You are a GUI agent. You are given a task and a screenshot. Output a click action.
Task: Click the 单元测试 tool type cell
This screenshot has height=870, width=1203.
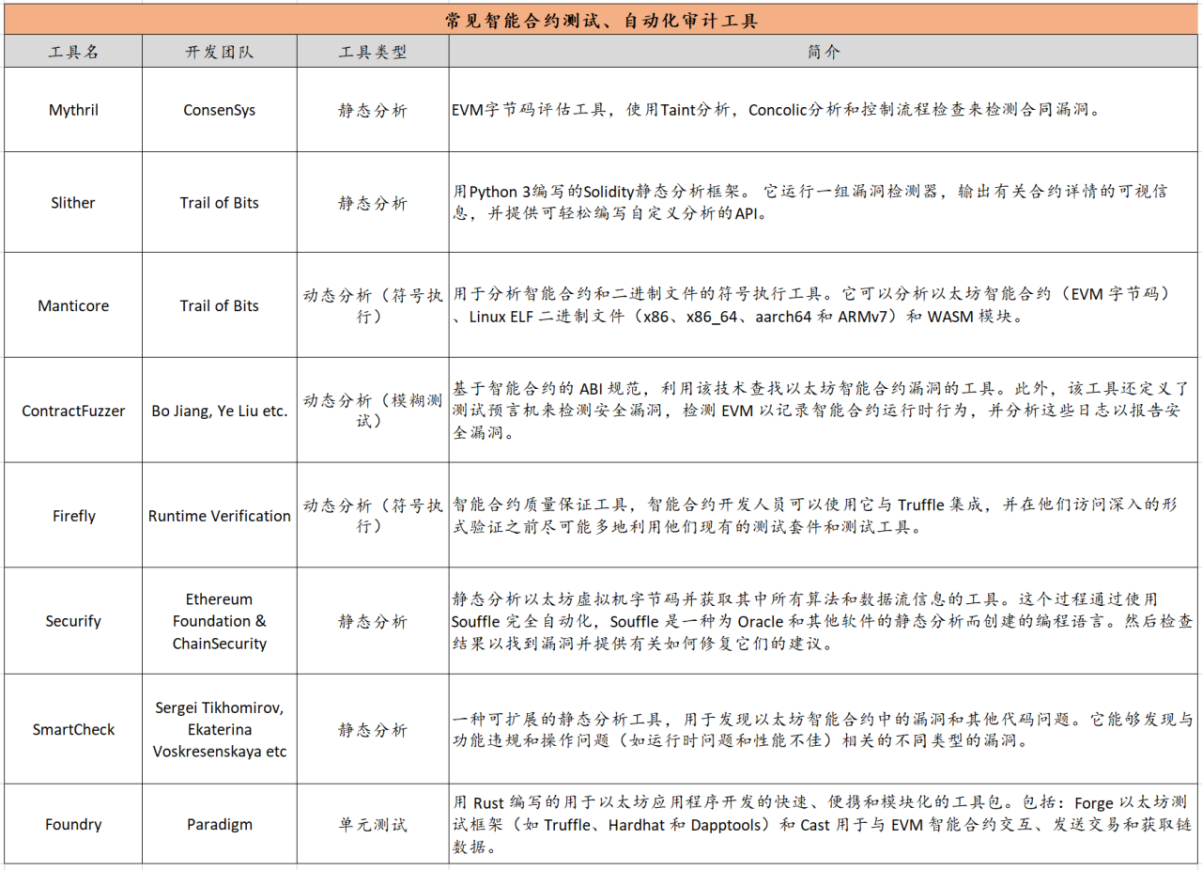click(x=372, y=824)
